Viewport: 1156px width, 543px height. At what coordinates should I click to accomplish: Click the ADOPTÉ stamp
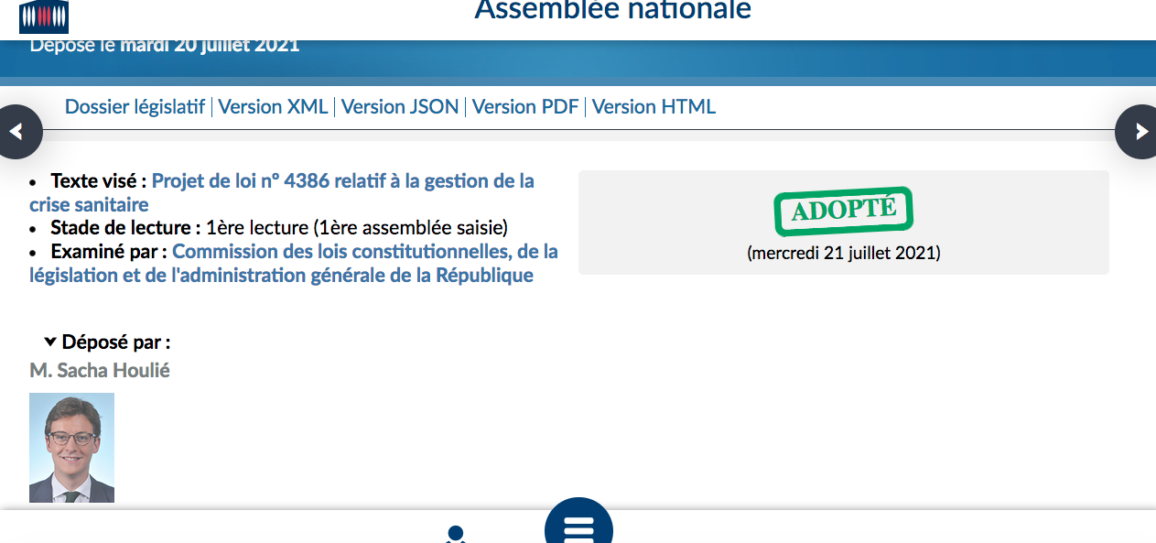pos(843,211)
